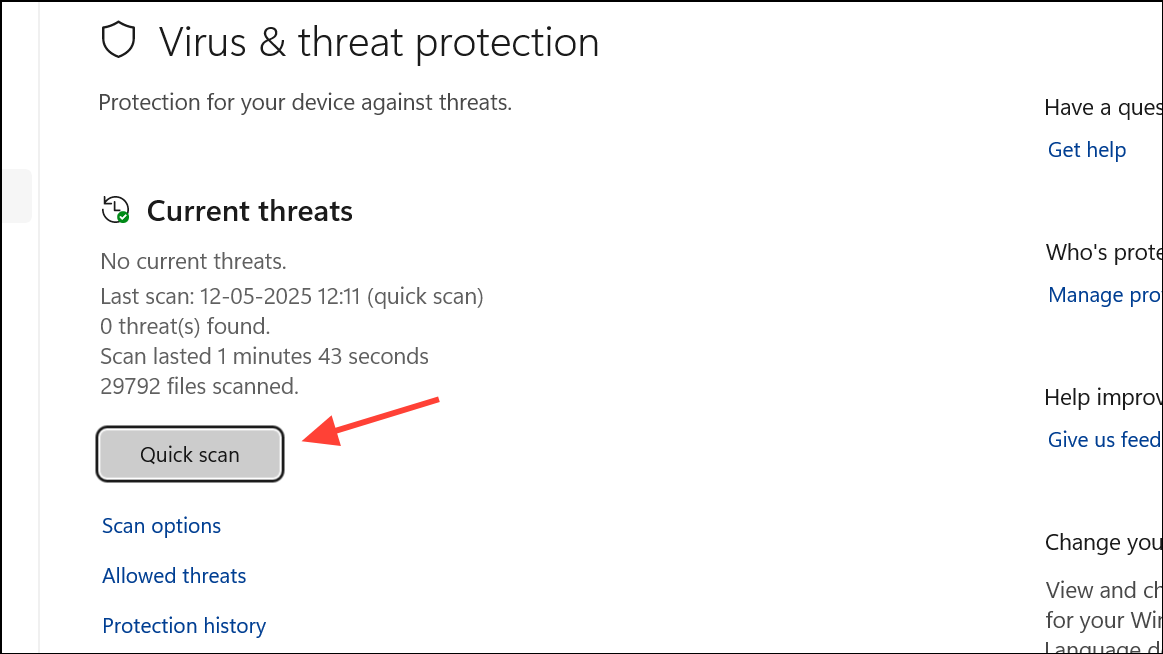This screenshot has height=654, width=1163.
Task: Click the Manage providers link
Action: pyautogui.click(x=1105, y=295)
